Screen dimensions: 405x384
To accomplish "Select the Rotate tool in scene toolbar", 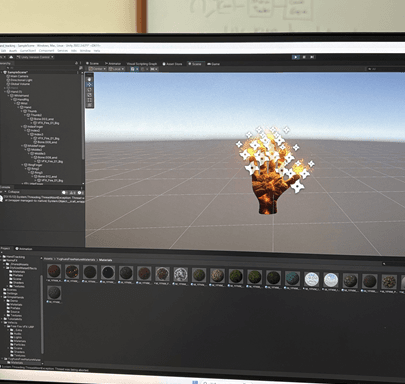I will [89, 90].
